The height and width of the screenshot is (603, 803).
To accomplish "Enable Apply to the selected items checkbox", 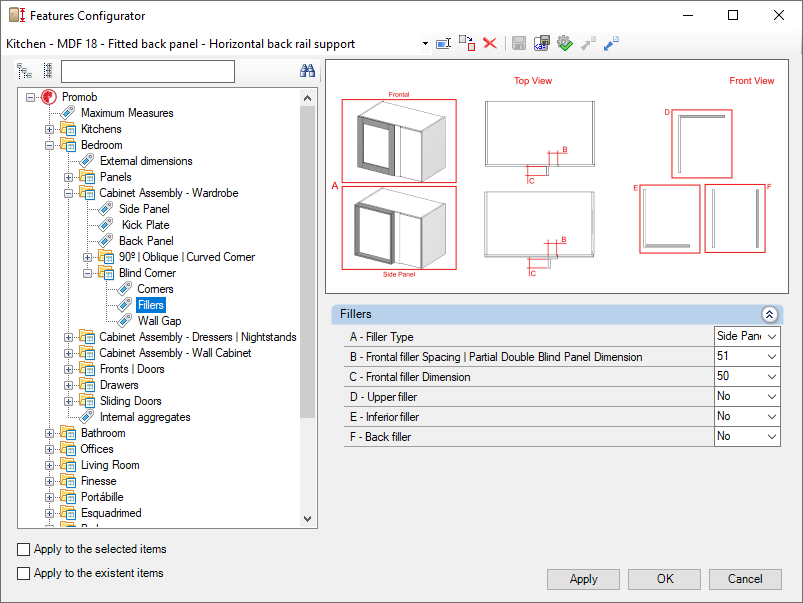I will click(x=24, y=549).
